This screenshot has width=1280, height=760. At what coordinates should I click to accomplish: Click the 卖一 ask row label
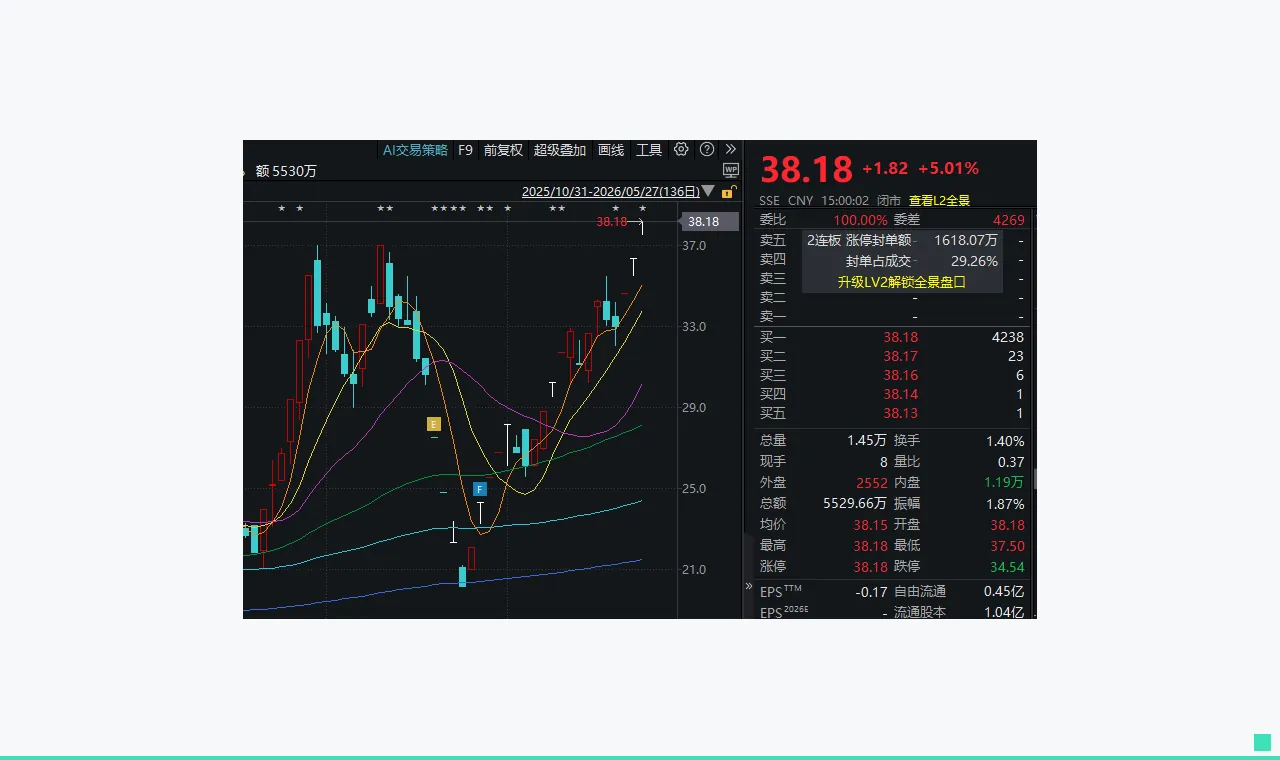tap(773, 316)
